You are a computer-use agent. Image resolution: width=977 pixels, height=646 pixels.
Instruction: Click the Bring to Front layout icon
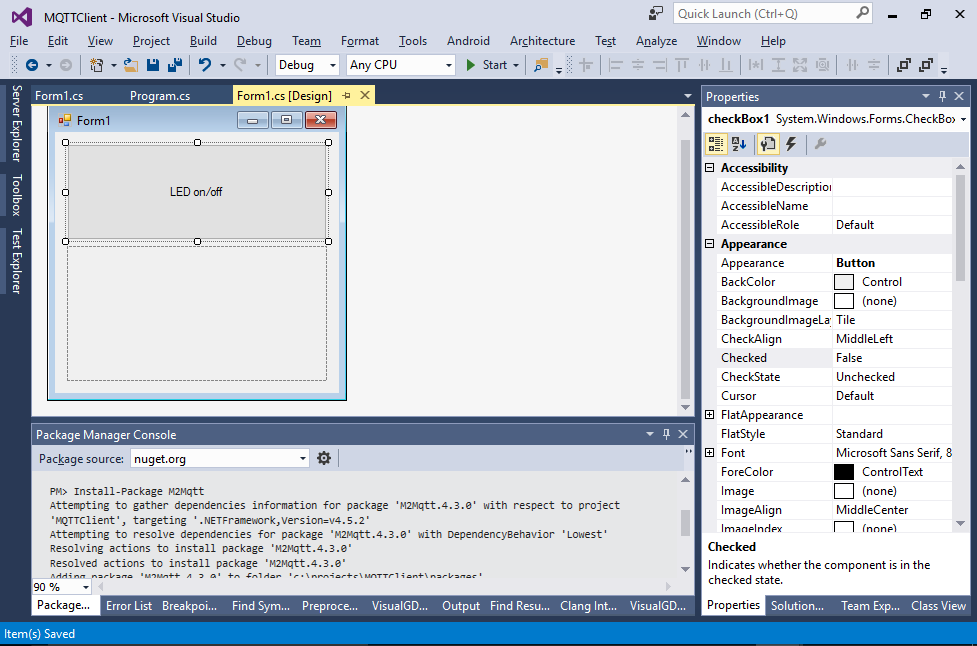(x=903, y=65)
